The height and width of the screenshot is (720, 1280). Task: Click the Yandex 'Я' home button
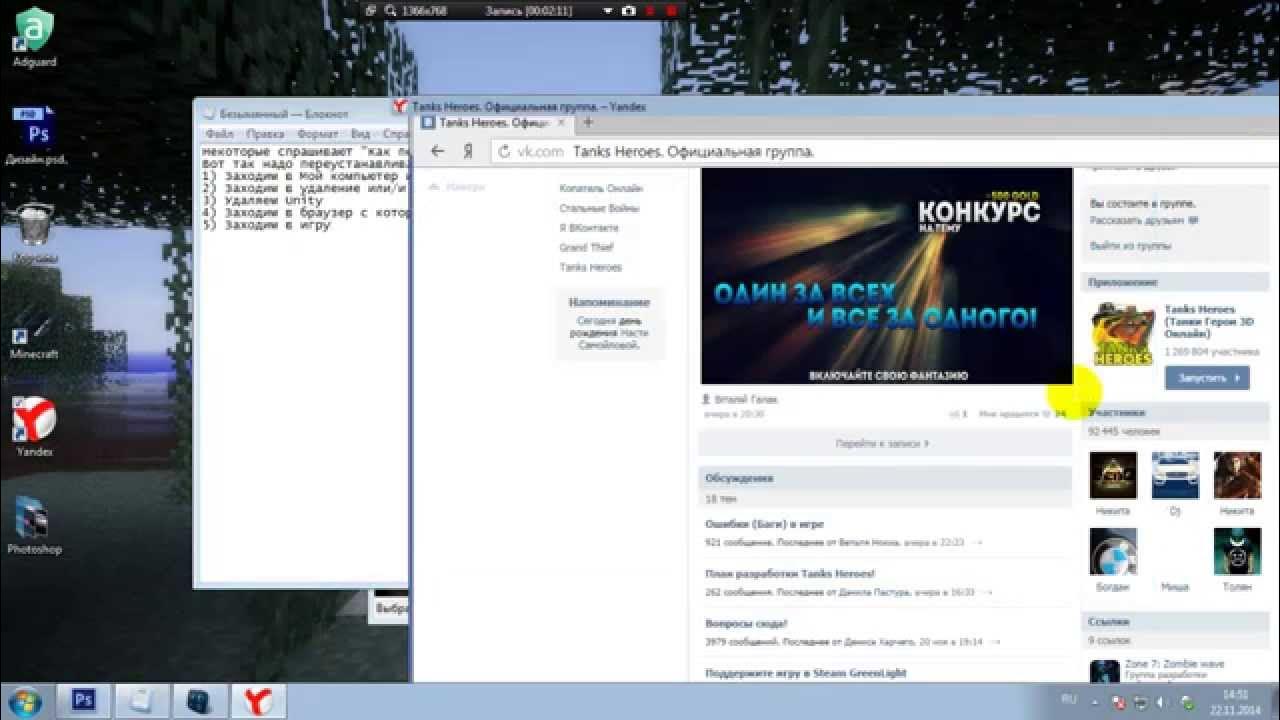click(x=467, y=151)
